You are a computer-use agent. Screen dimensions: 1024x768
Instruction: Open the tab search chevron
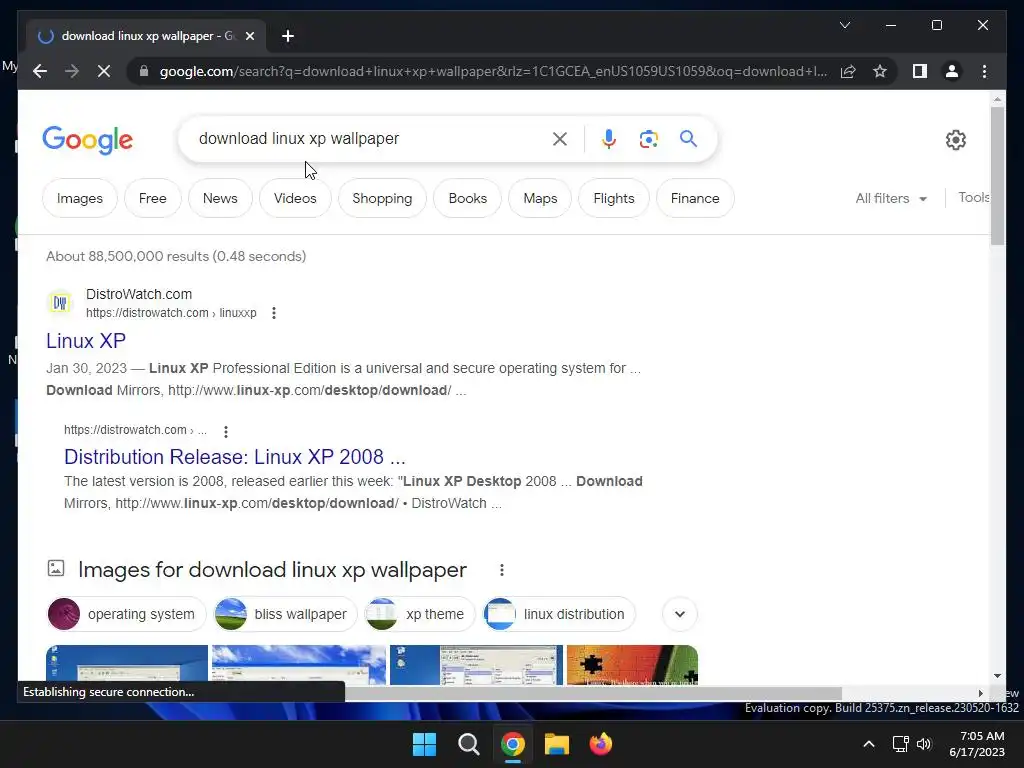844,25
